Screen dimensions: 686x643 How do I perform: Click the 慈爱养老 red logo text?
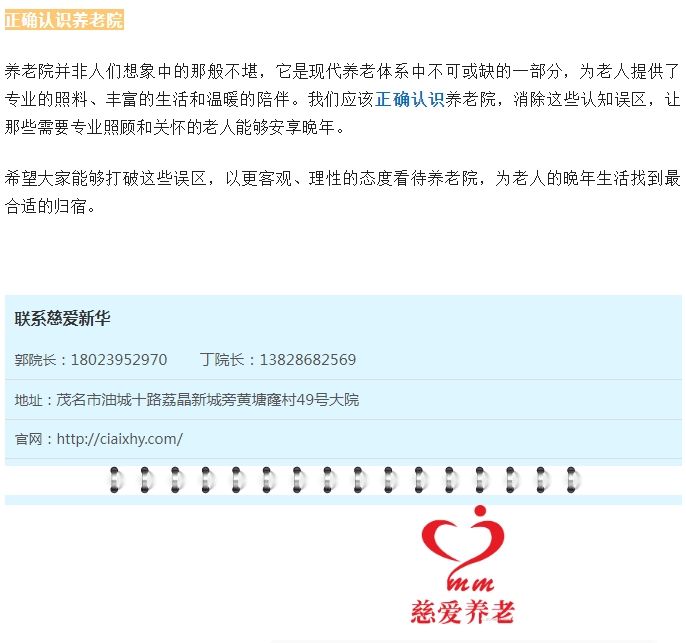pos(462,611)
